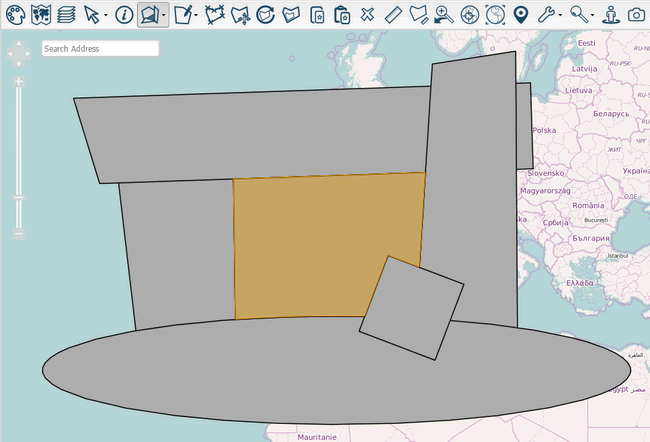Open the street view person tool
Screen dimensions: 650x442
point(612,14)
